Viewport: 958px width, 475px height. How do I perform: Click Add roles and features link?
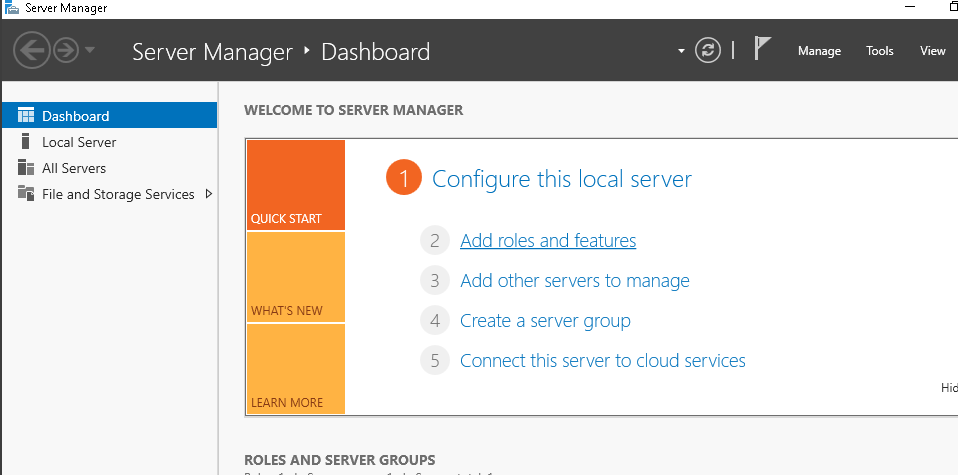click(x=547, y=241)
